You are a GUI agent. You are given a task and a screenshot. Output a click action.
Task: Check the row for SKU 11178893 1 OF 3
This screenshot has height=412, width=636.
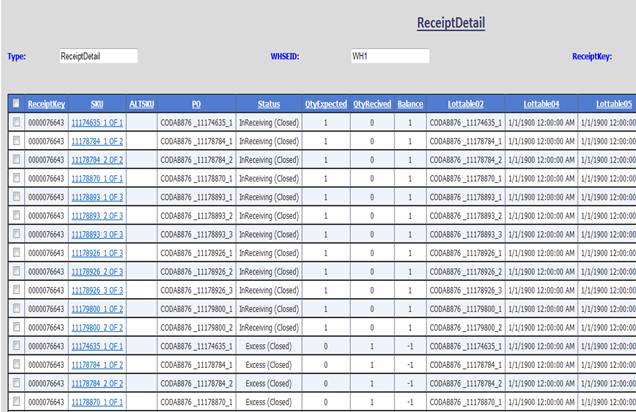16,197
